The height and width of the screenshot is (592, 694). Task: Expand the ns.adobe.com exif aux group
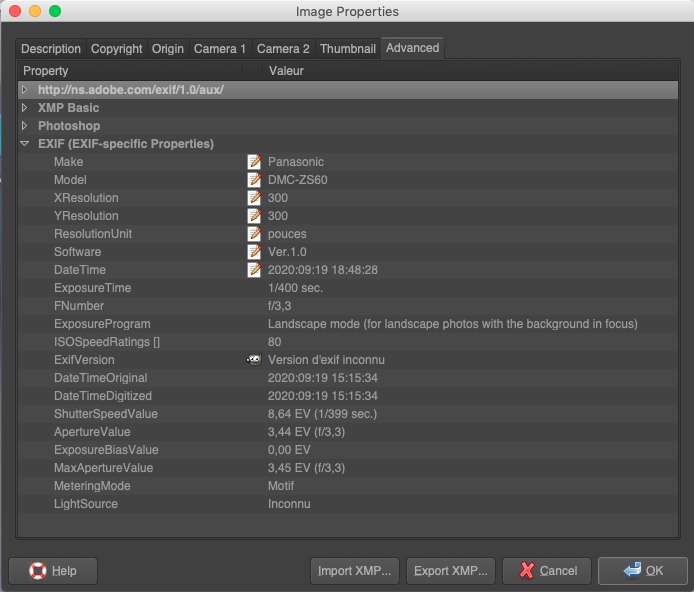pos(25,90)
